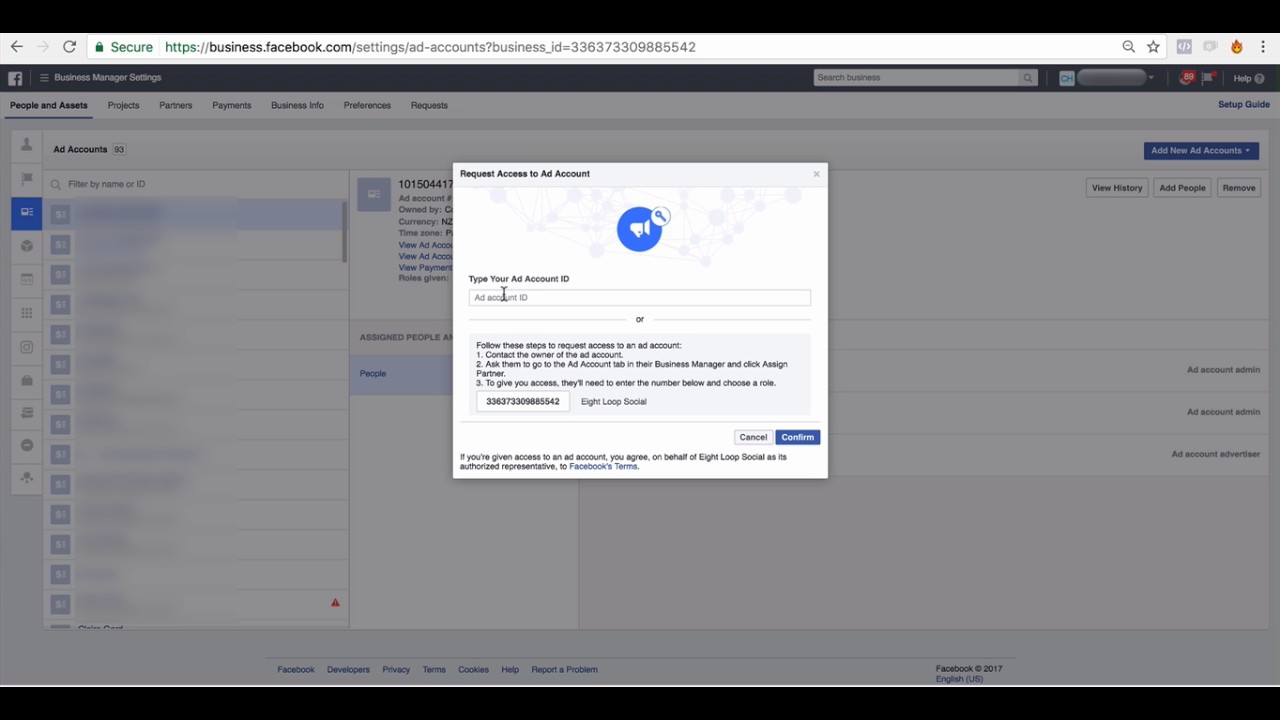Click the flame extension icon
Viewport: 1280px width, 720px height.
1237,47
